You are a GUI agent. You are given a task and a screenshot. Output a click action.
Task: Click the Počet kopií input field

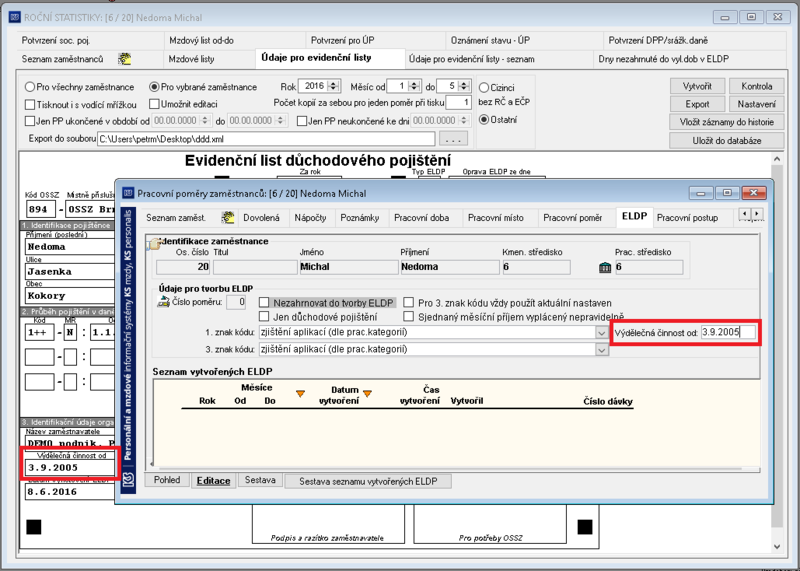(458, 103)
